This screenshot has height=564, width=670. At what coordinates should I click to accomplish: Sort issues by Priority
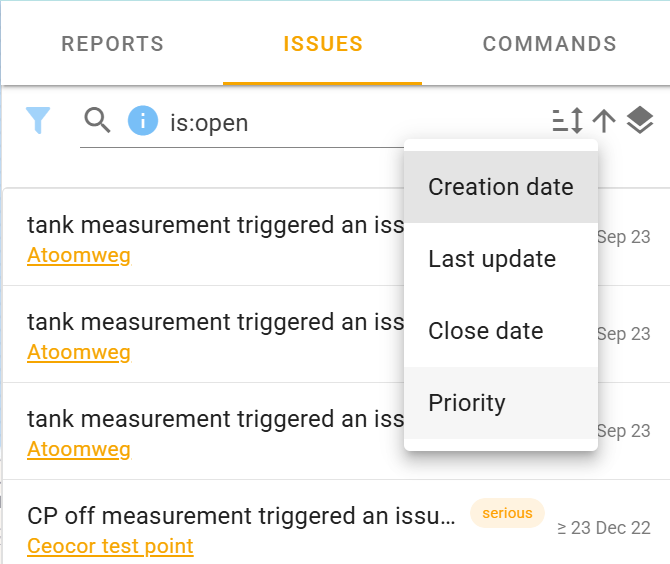pyautogui.click(x=467, y=403)
